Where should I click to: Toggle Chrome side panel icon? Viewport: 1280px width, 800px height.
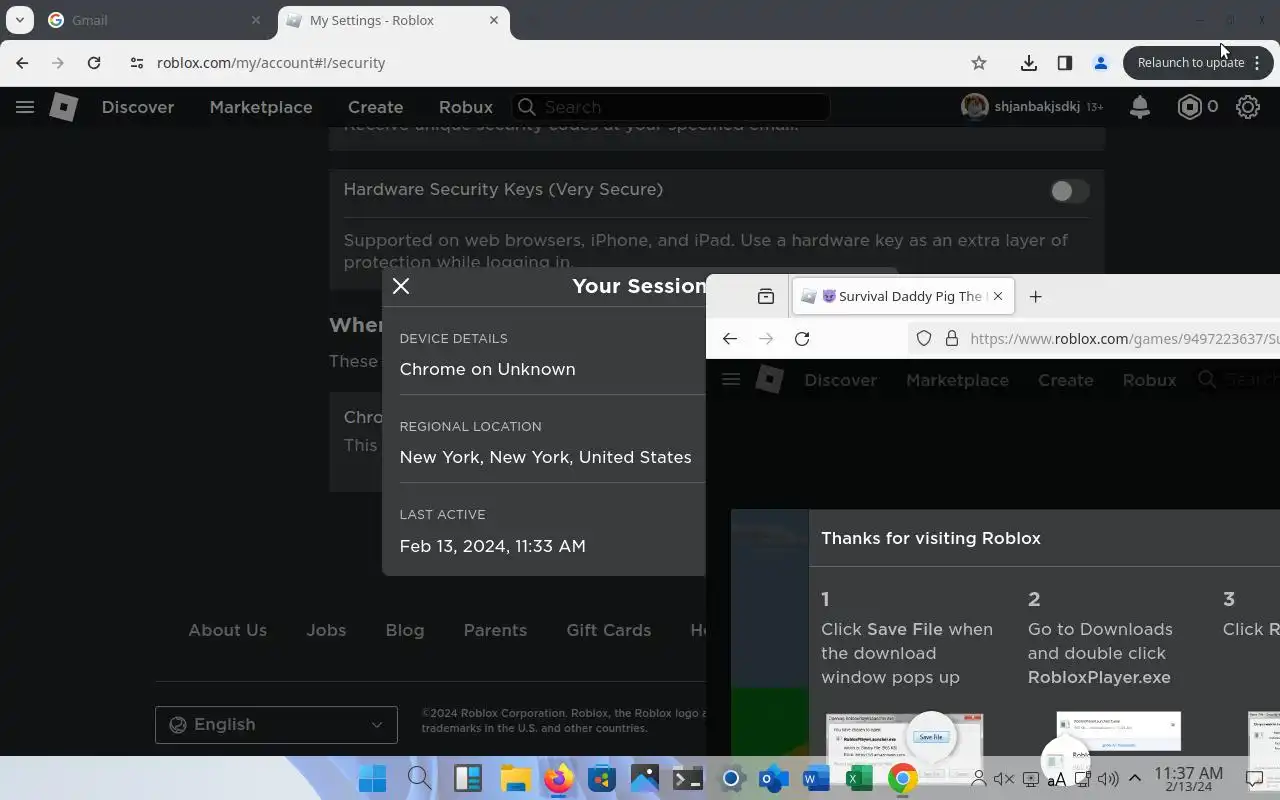click(1064, 63)
